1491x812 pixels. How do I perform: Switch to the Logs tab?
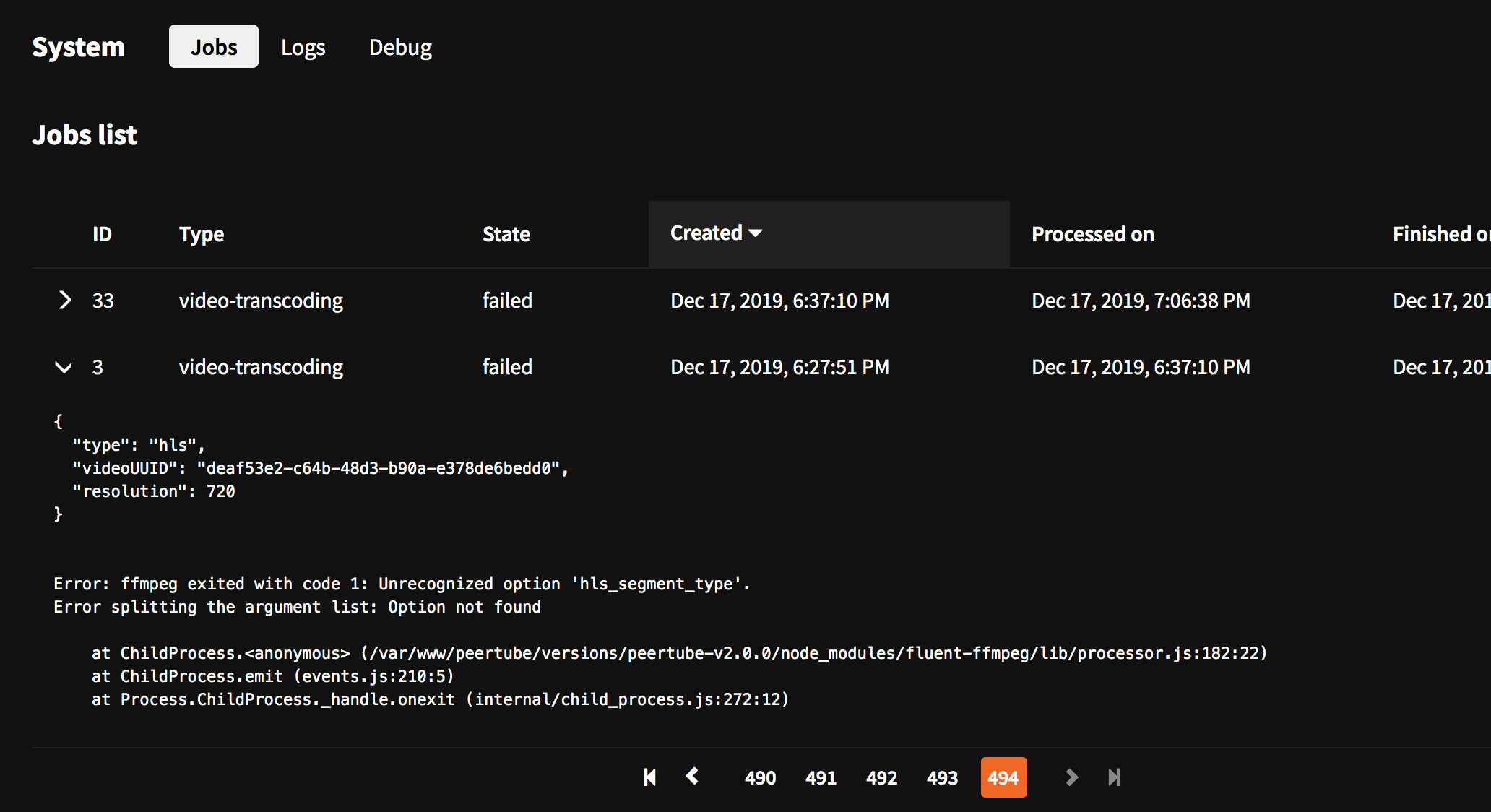(x=303, y=46)
